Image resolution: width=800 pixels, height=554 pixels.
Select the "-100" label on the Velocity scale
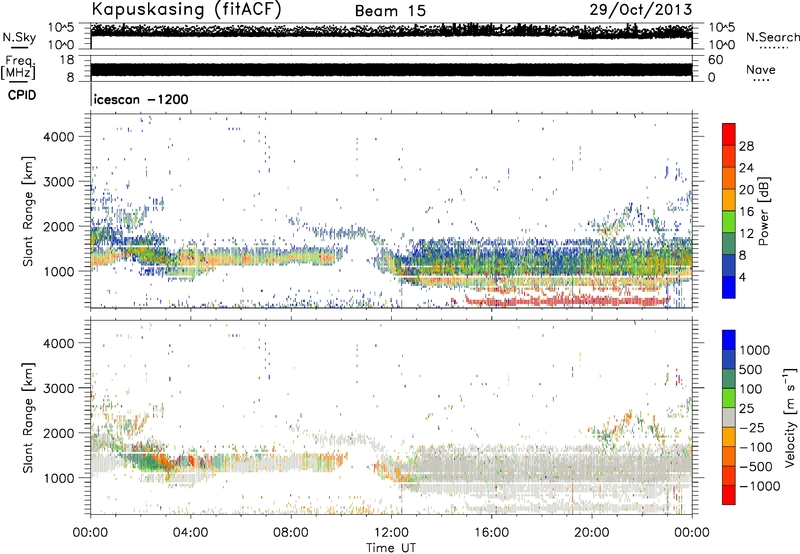756,447
